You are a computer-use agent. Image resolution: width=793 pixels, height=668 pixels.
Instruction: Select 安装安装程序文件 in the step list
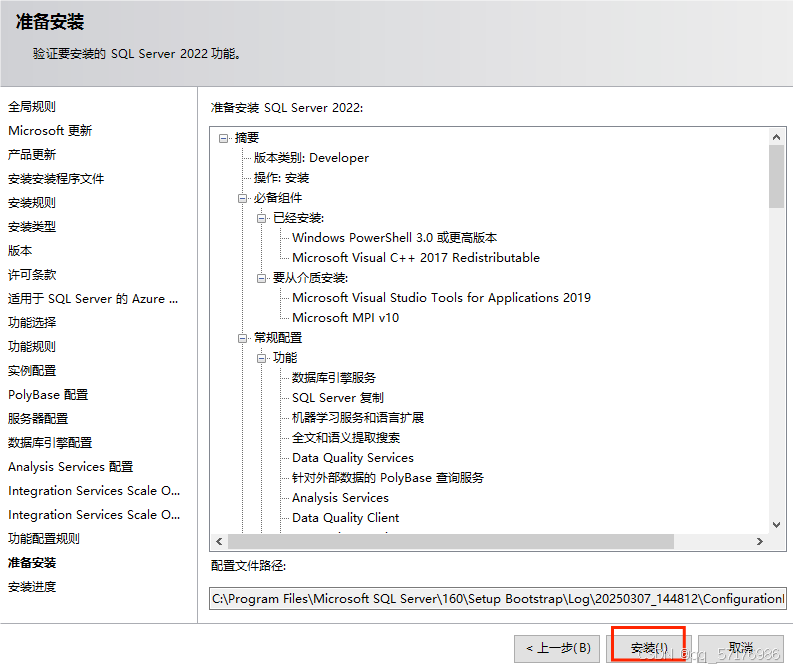pos(56,179)
